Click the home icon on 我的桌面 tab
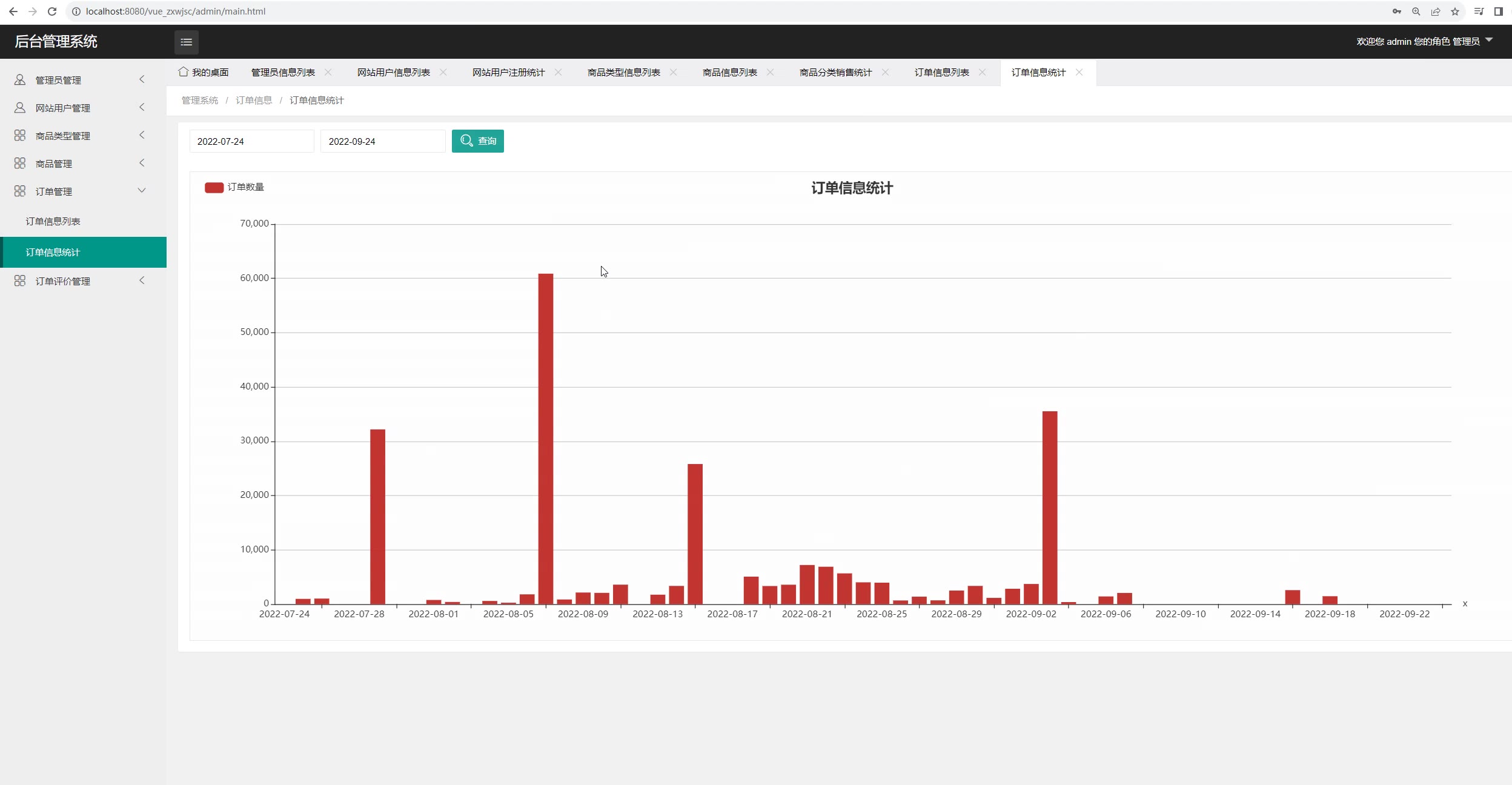This screenshot has height=785, width=1512. point(183,72)
